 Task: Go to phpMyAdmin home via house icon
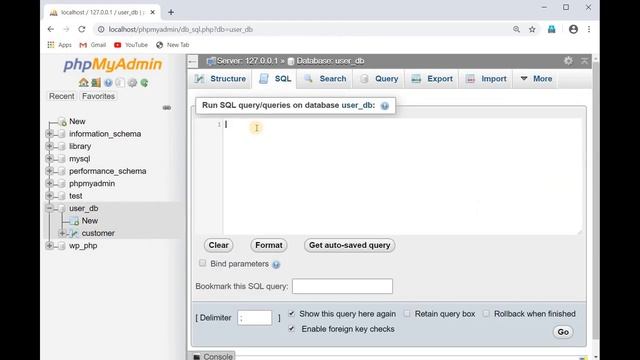pyautogui.click(x=84, y=82)
